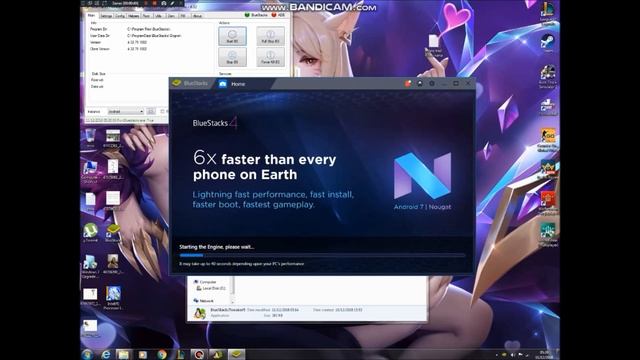640x360 pixels.
Task: Click the BlueStacks taskbar button
Action: click(x=236, y=354)
